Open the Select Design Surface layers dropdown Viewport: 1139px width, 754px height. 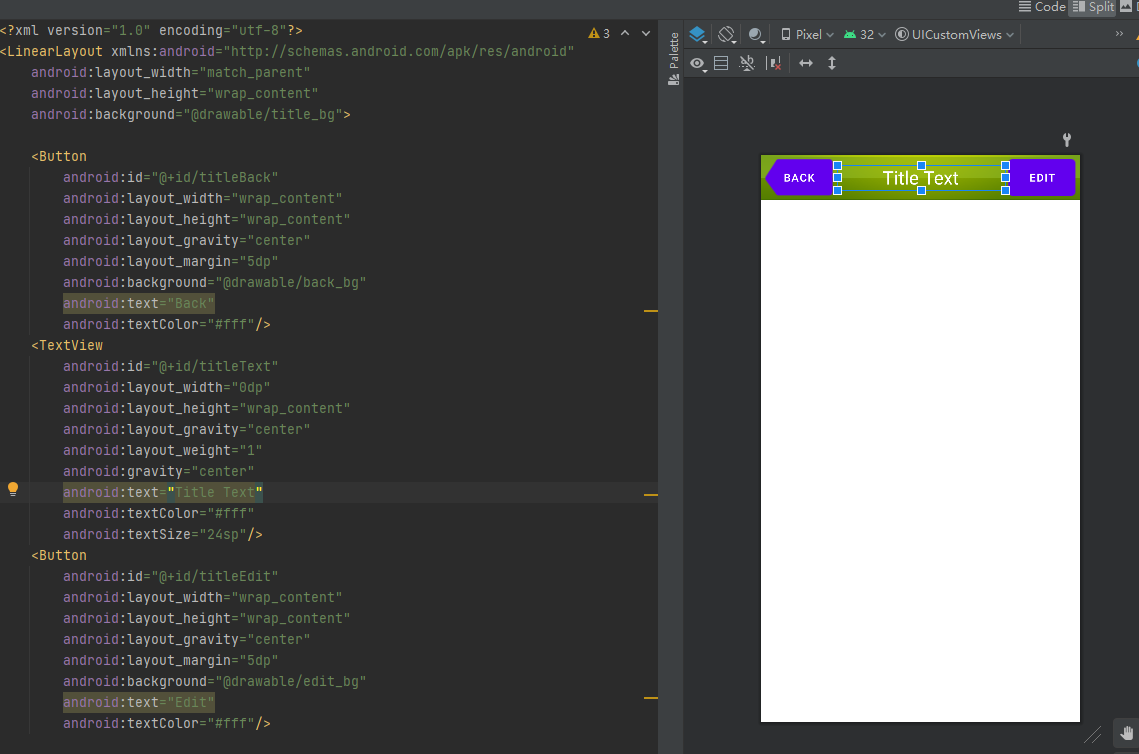click(698, 35)
